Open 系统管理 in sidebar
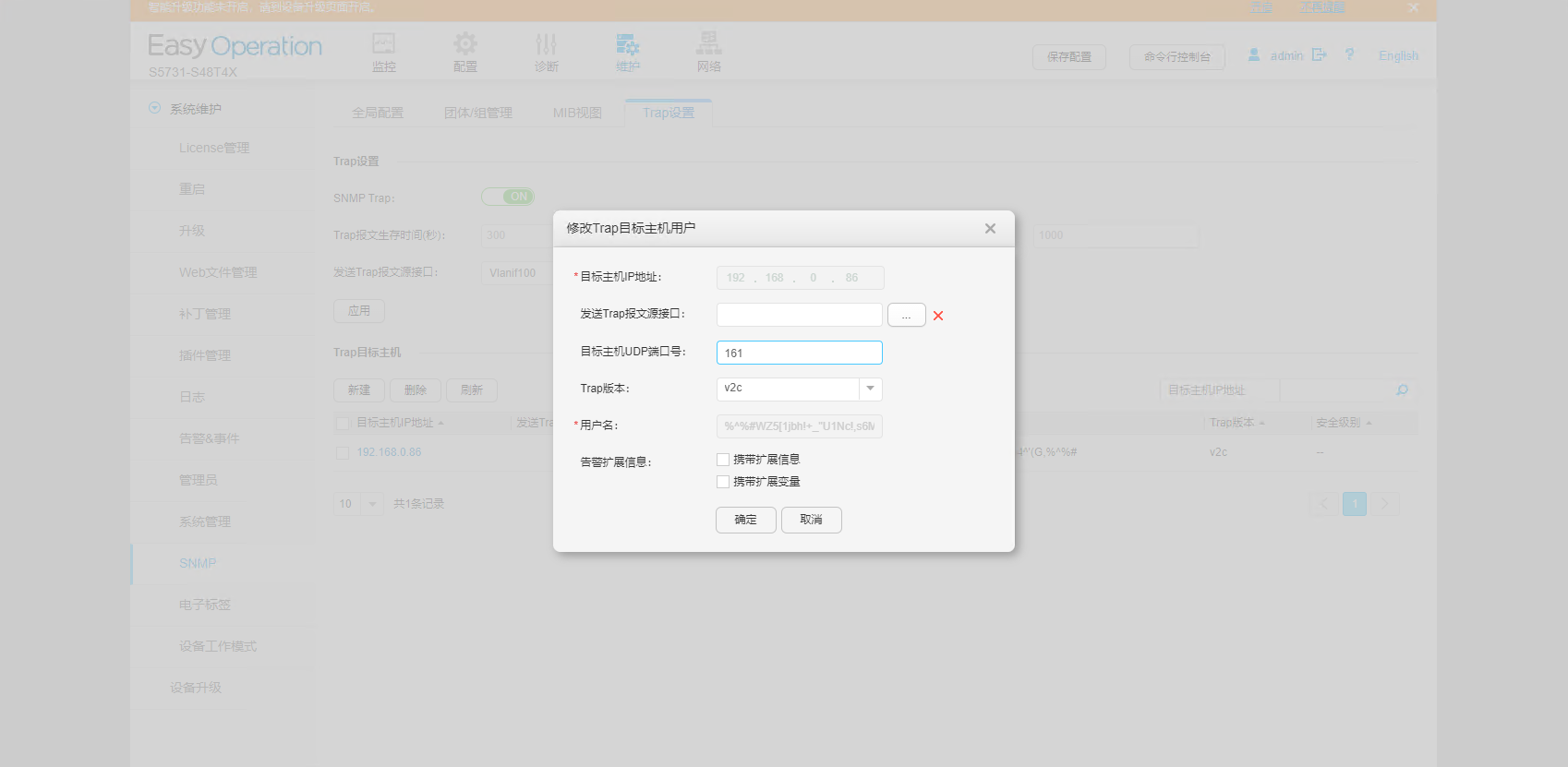Image resolution: width=1568 pixels, height=767 pixels. click(x=205, y=521)
